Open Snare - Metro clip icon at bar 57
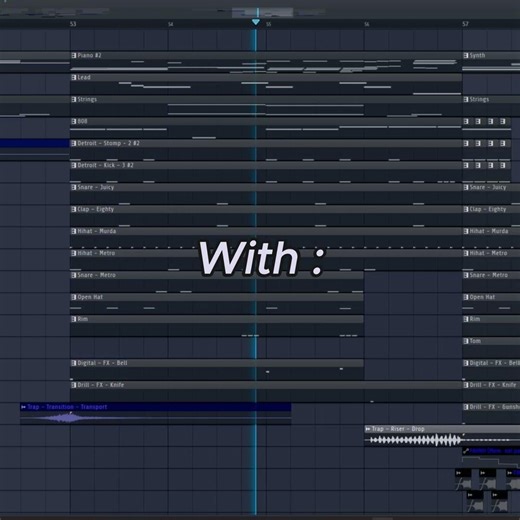520x520 pixels. click(x=466, y=275)
